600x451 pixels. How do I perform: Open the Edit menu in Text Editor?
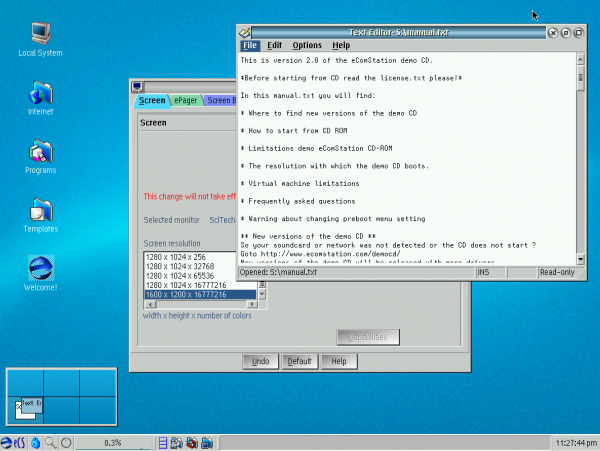[274, 45]
